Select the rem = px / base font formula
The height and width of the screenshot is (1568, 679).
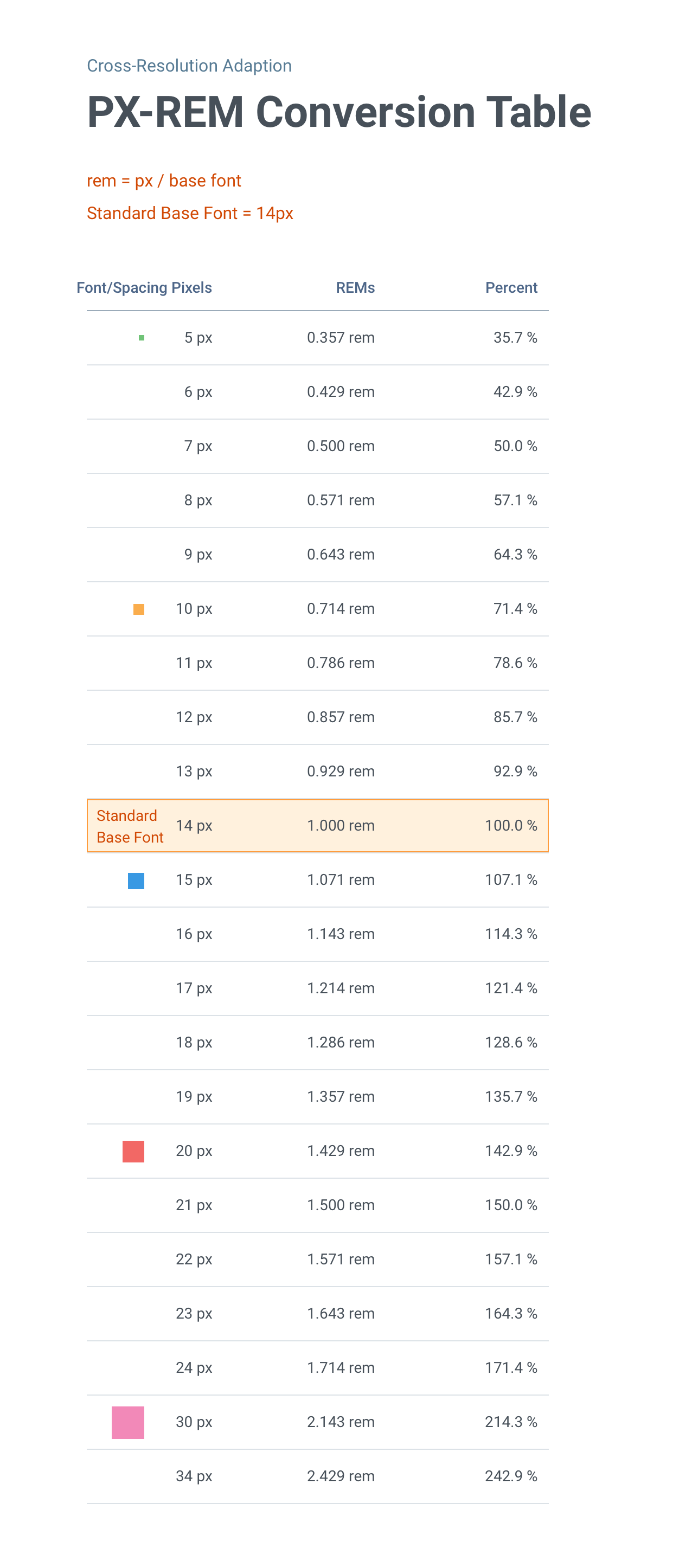pyautogui.click(x=164, y=181)
